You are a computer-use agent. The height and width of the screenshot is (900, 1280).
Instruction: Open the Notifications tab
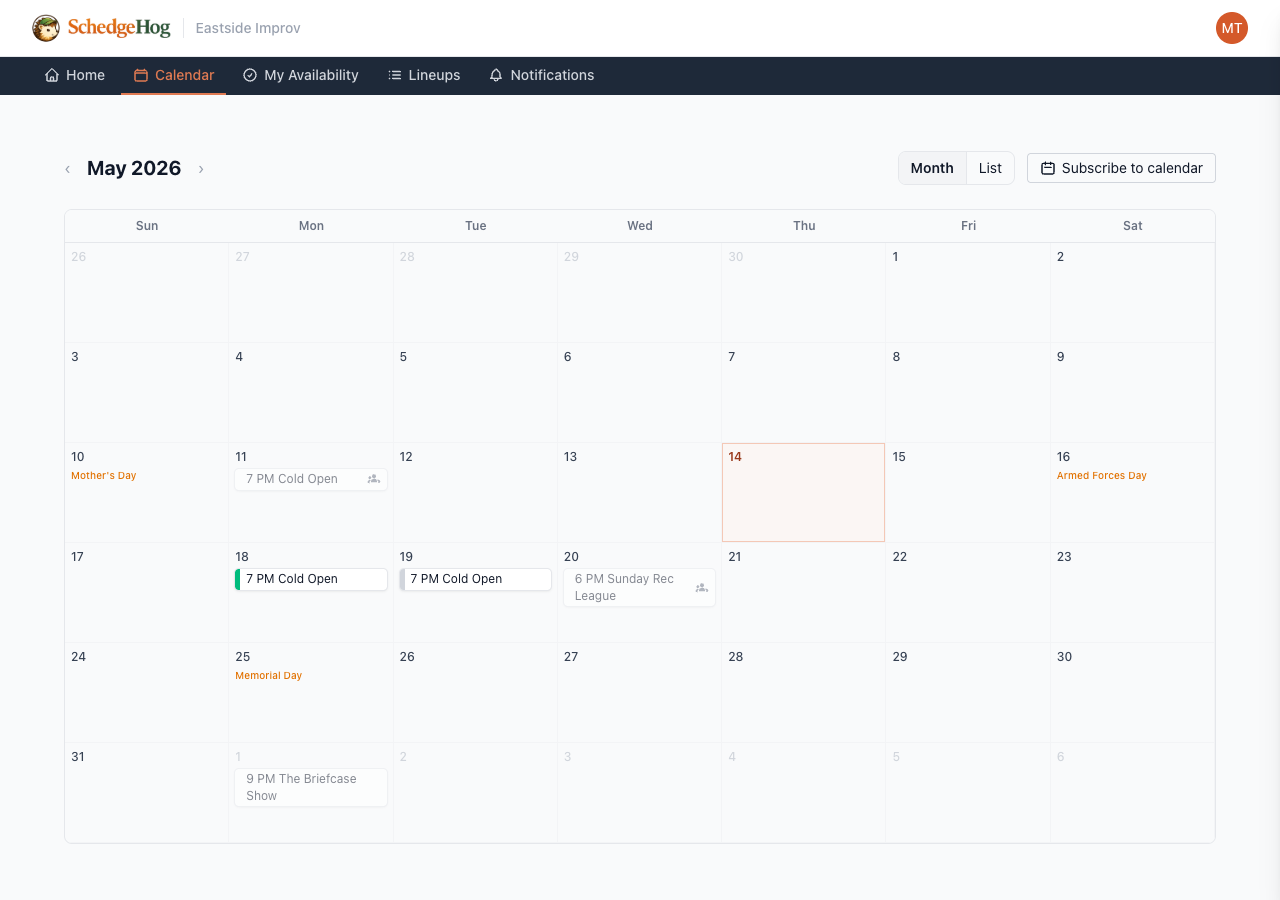[542, 75]
